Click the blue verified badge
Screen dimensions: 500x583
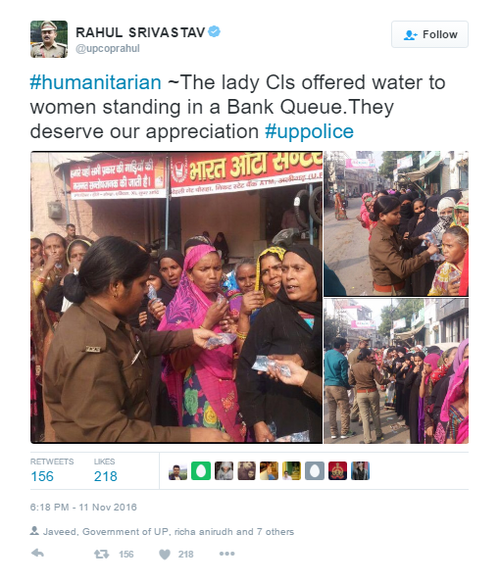click(214, 32)
